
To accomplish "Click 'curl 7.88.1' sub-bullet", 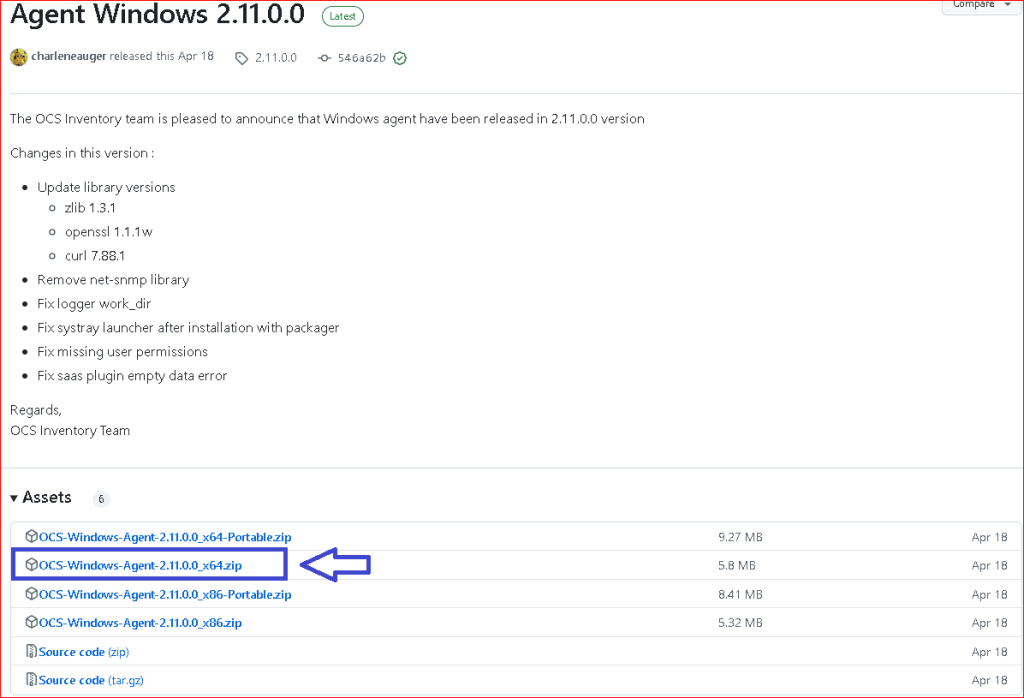I will (x=95, y=256).
